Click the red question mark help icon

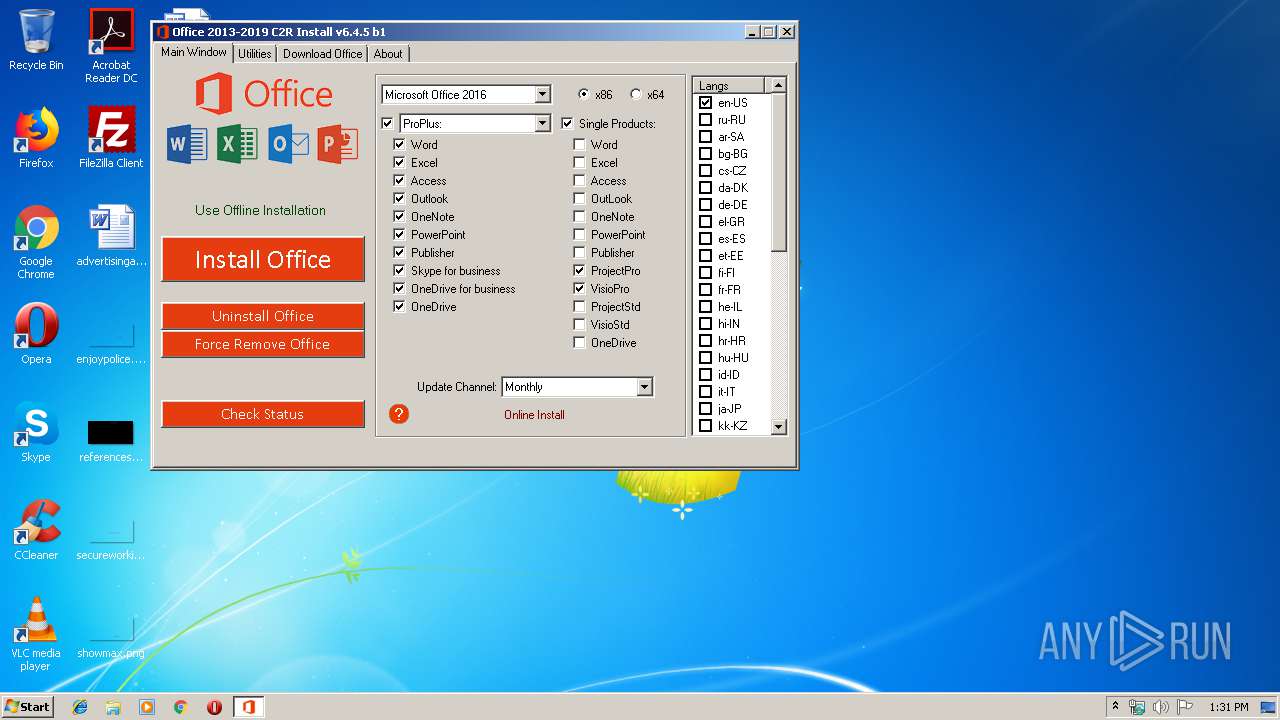point(399,414)
